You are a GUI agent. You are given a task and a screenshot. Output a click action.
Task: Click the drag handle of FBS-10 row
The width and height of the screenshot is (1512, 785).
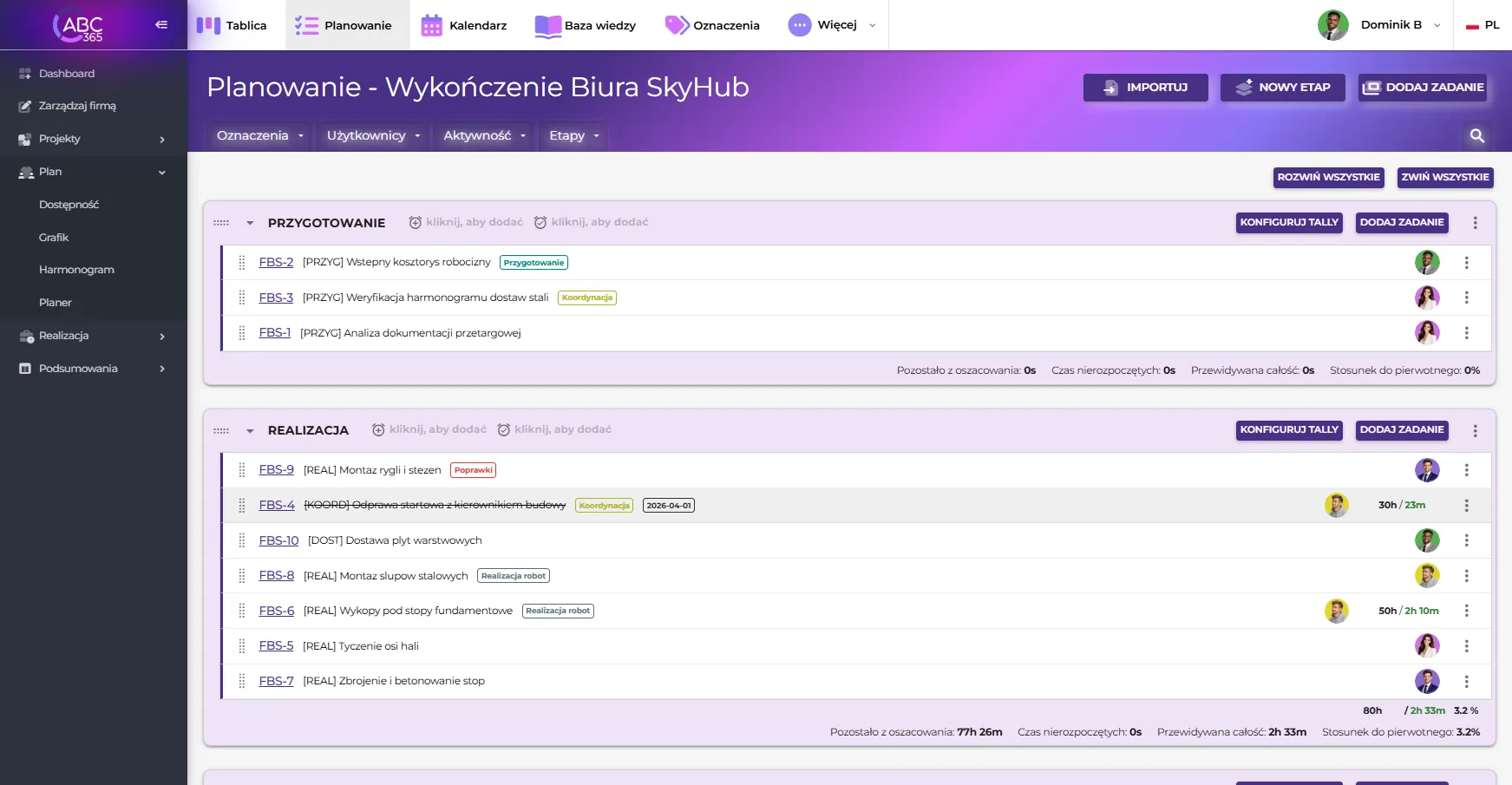tap(242, 540)
